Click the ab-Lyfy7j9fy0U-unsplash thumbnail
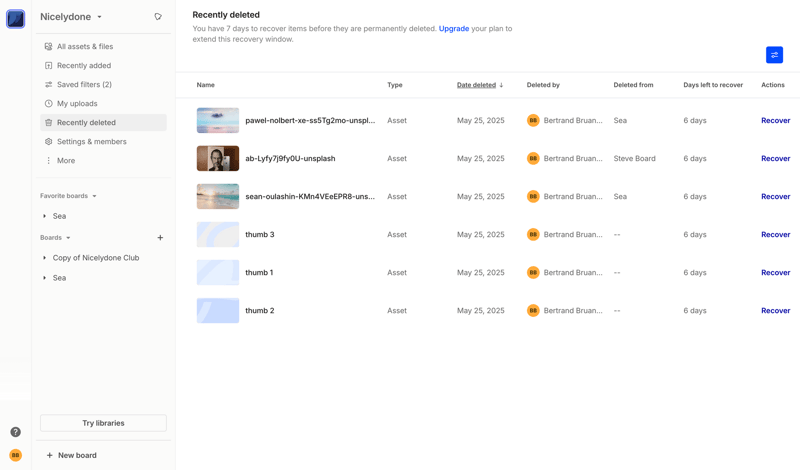 point(218,159)
